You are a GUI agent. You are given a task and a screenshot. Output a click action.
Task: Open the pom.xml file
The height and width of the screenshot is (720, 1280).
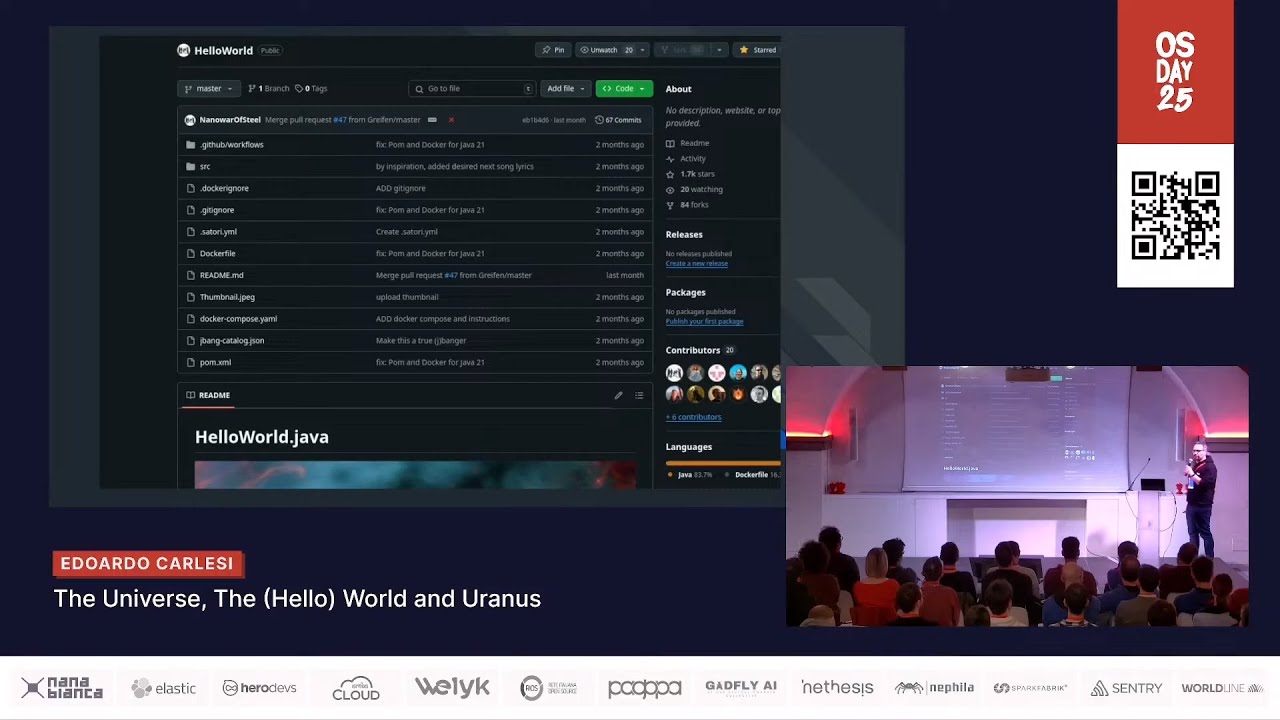click(215, 363)
